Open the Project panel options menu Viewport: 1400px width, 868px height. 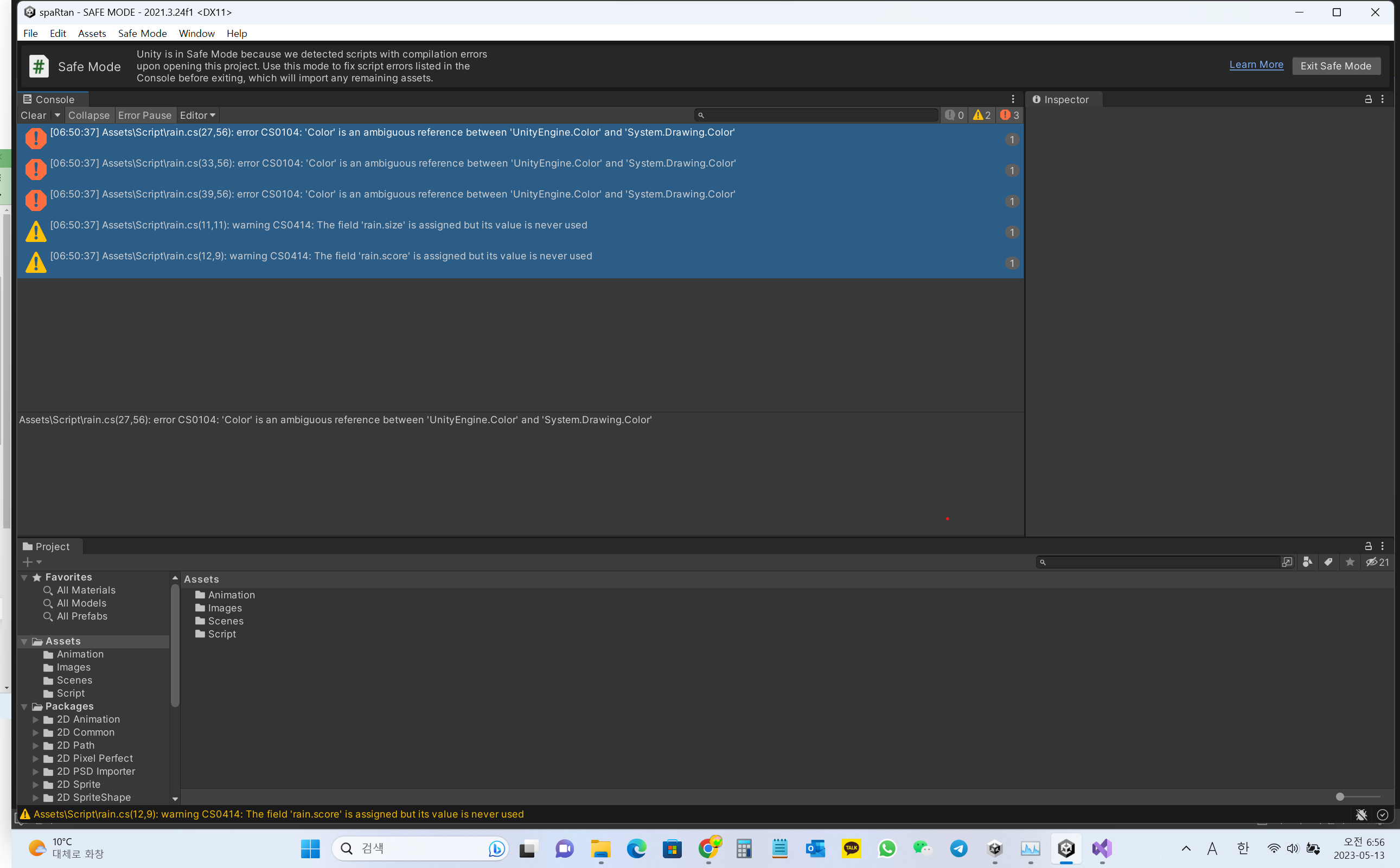pyautogui.click(x=1383, y=546)
